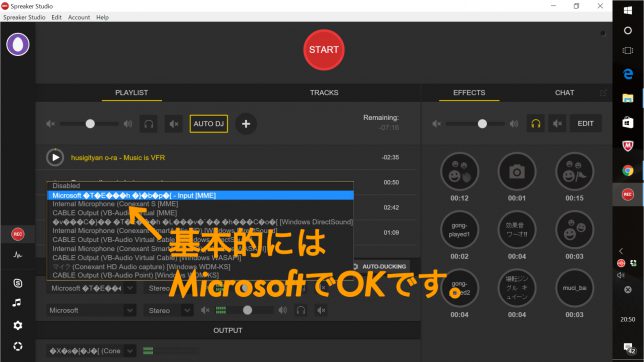Trigger the 00:01 camera shutter effect
Viewport: 644px width, 362px height.
click(x=517, y=172)
